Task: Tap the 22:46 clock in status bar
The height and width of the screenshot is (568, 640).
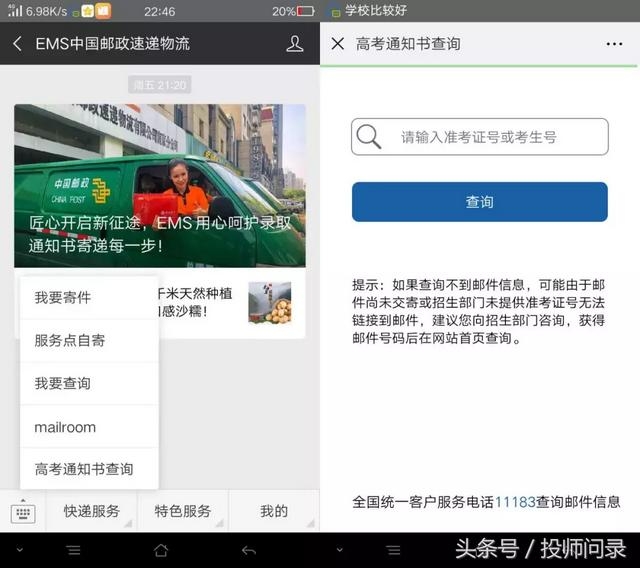Action: 159,11
